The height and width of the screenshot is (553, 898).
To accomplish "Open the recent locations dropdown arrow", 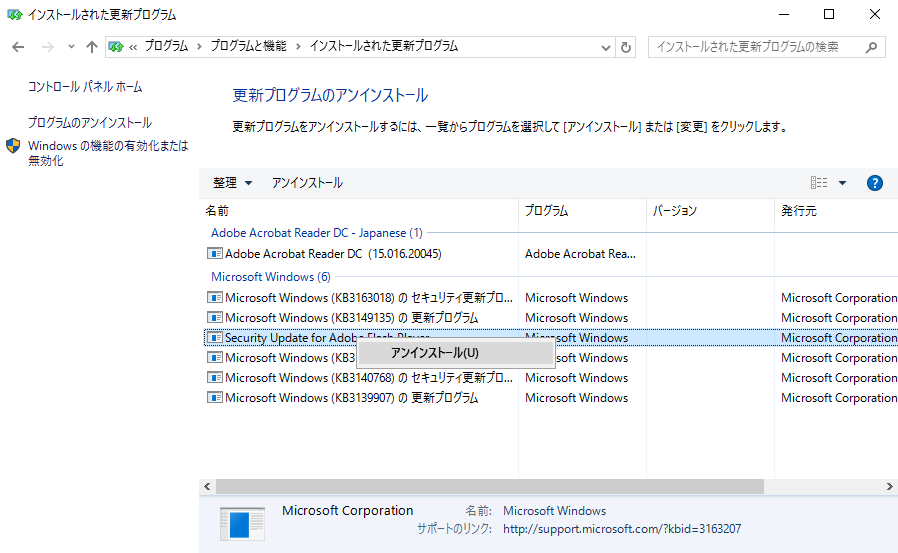I will click(71, 47).
